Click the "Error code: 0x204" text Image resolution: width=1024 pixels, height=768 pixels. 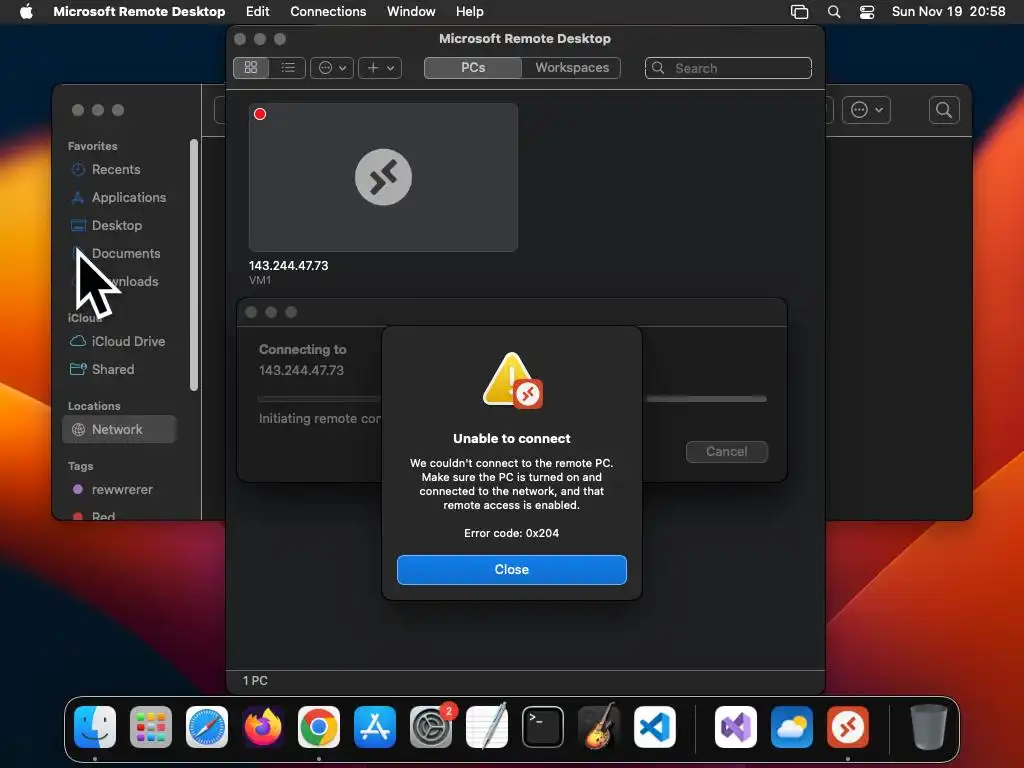511,533
